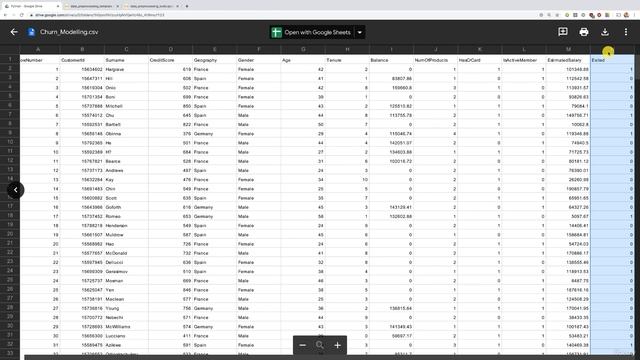Click the balance 83807.86 cell
This screenshot has height=360, width=640.
pos(391,78)
